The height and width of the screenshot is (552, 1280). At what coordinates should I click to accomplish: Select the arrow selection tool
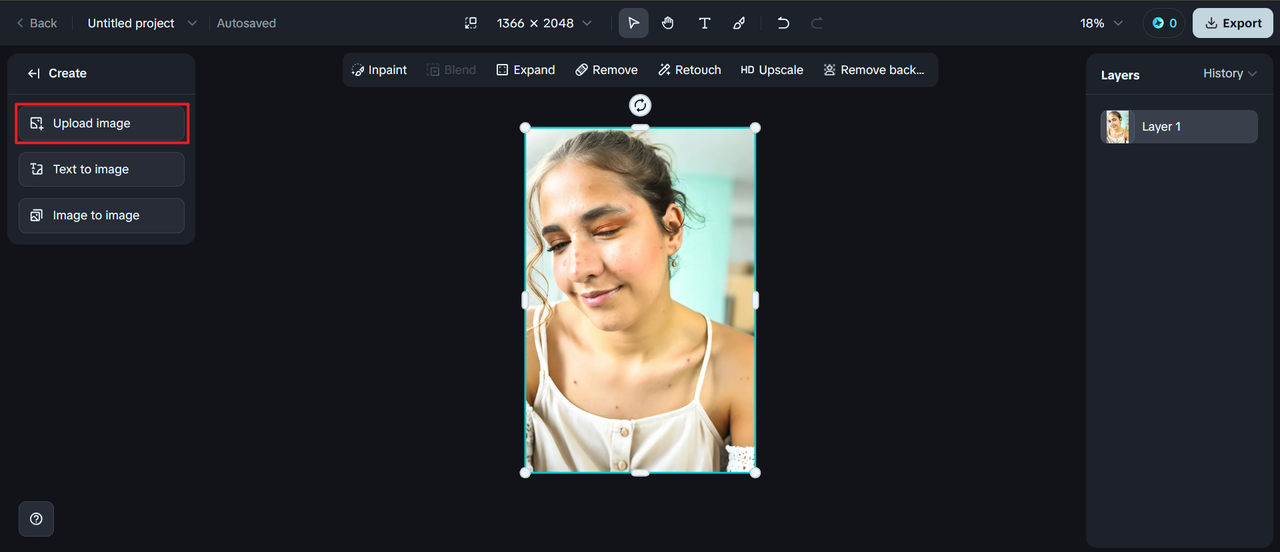click(633, 23)
